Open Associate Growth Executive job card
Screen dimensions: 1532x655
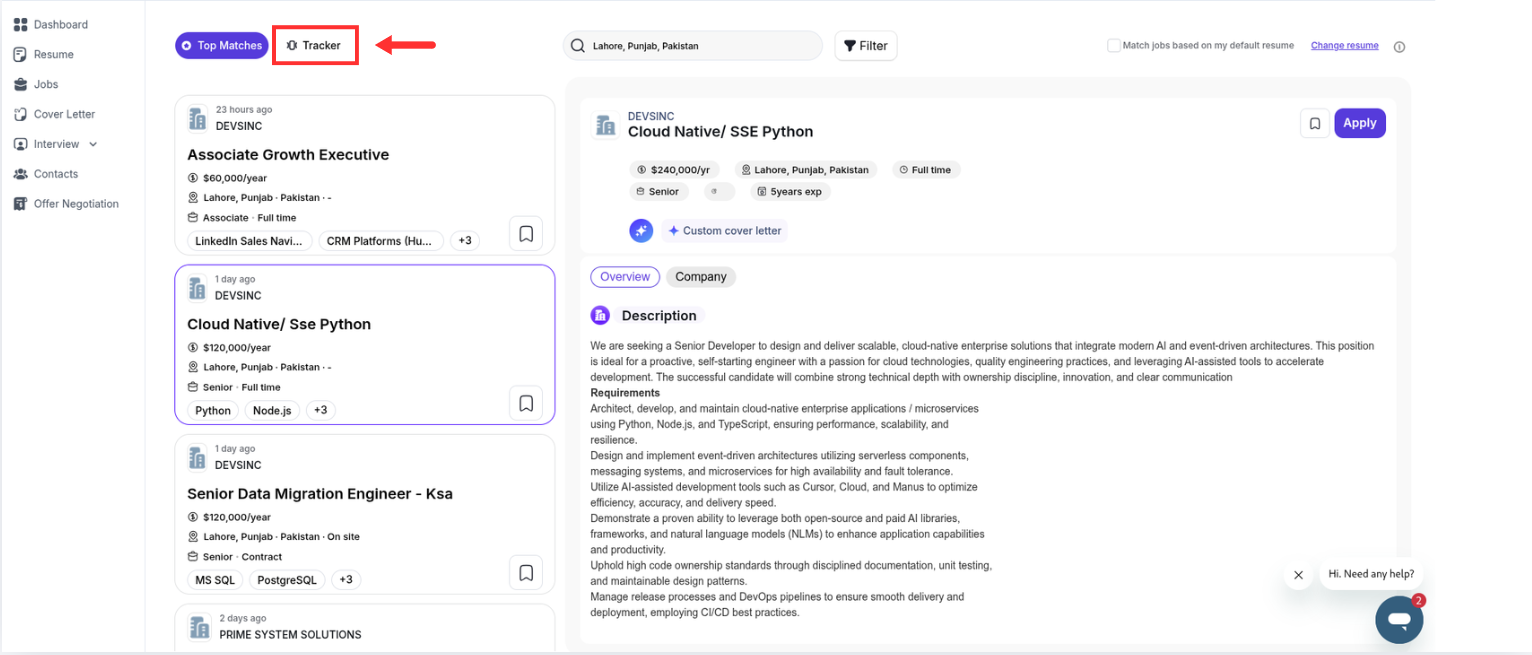(365, 175)
